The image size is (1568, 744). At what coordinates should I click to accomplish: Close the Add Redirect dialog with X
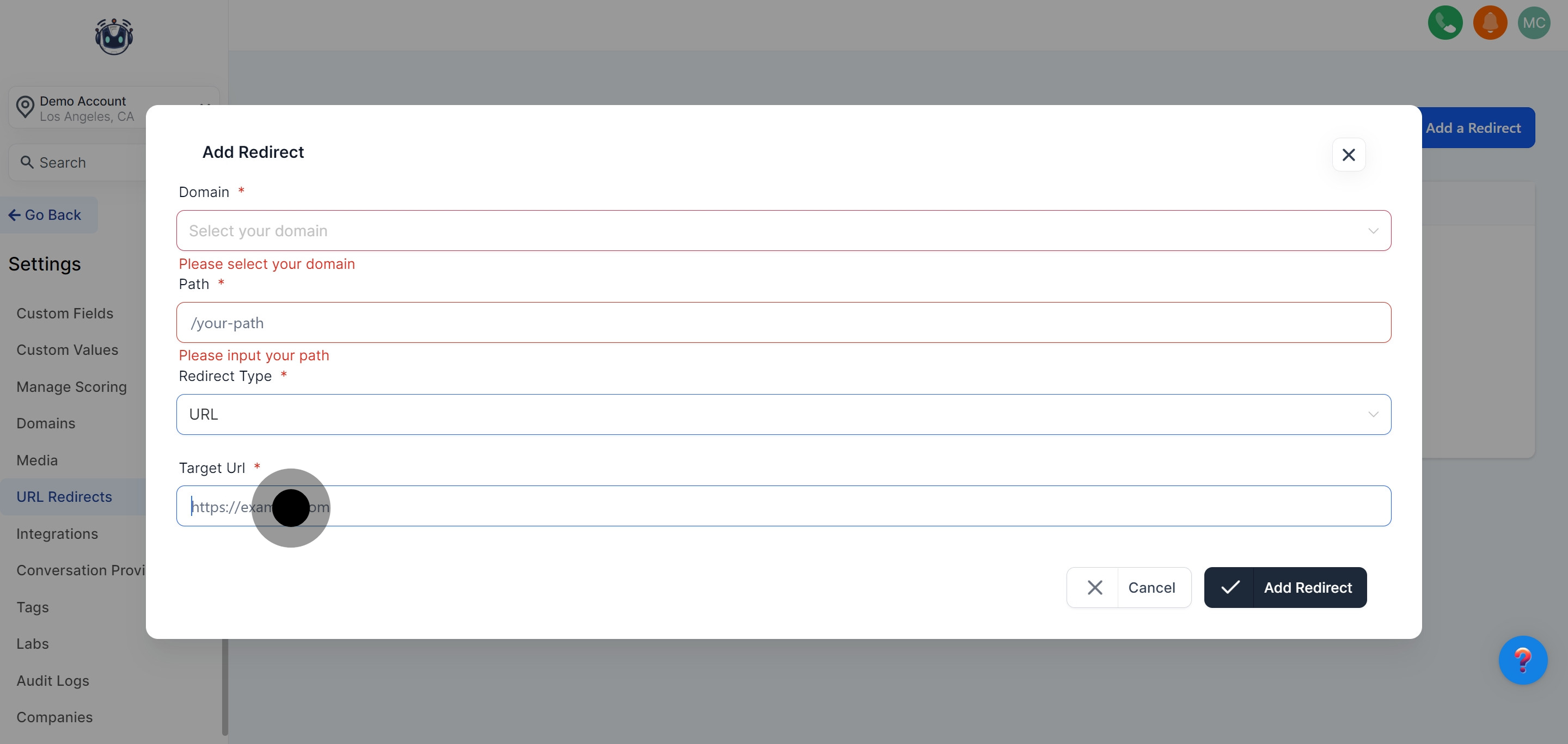point(1348,155)
